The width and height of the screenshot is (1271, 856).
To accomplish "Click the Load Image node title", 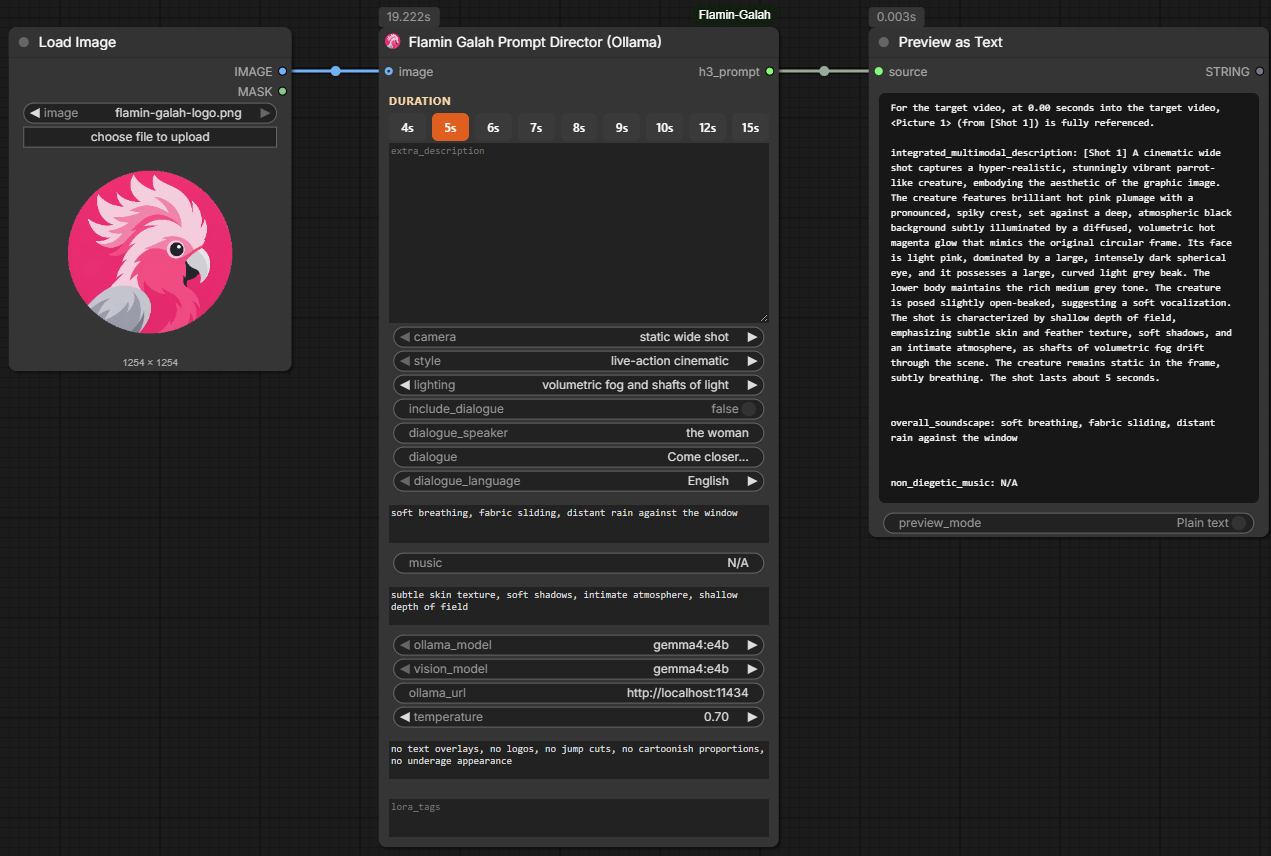I will coord(77,42).
